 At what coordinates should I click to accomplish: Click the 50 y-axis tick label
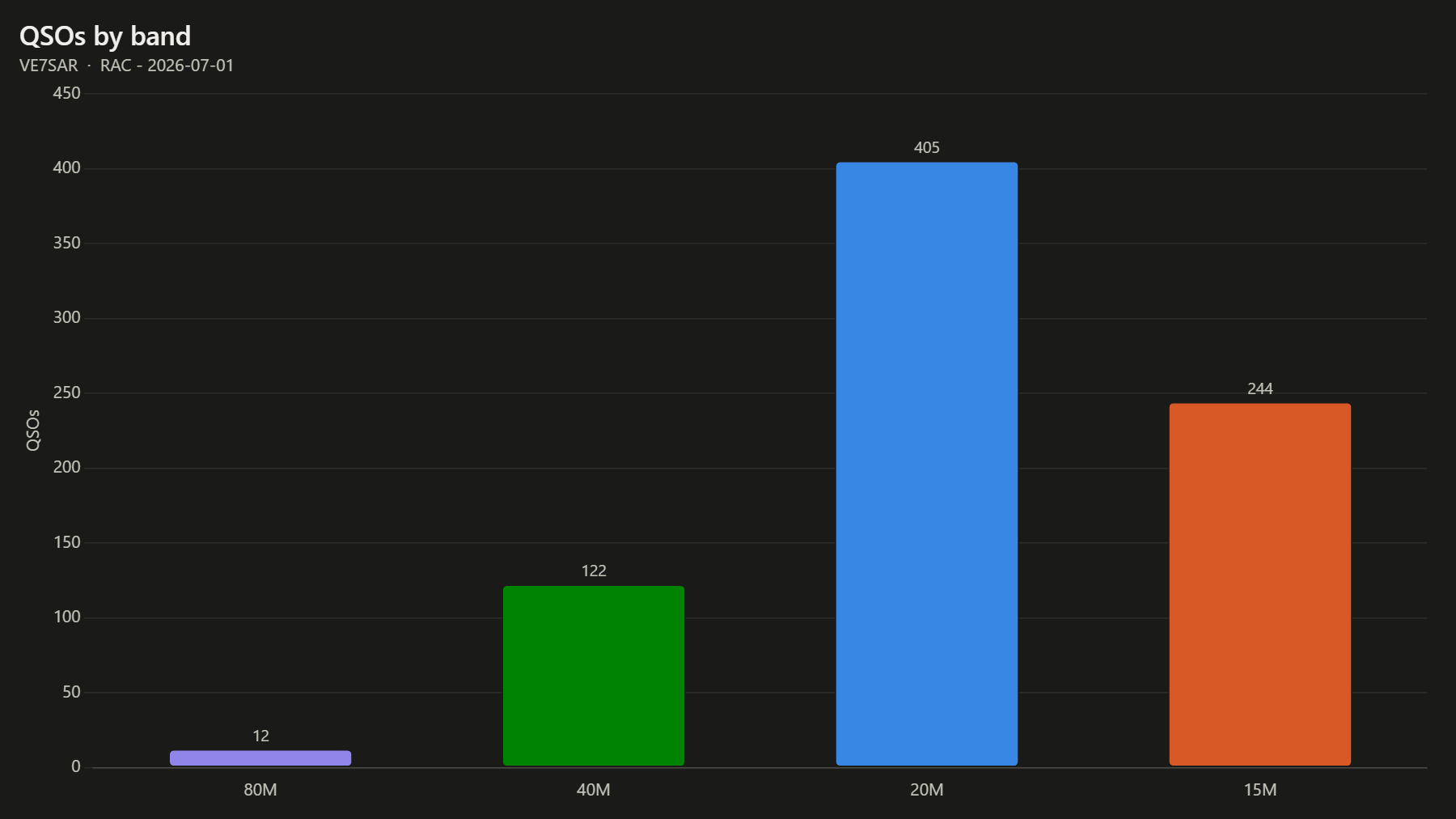pyautogui.click(x=71, y=692)
